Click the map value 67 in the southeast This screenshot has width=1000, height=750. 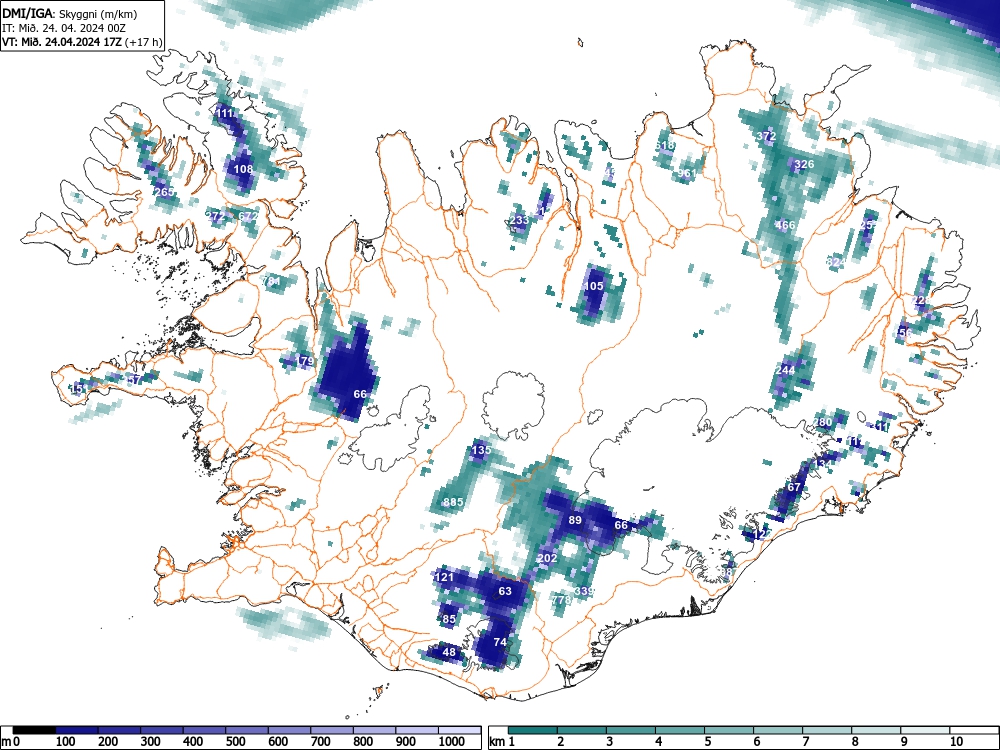coord(794,487)
